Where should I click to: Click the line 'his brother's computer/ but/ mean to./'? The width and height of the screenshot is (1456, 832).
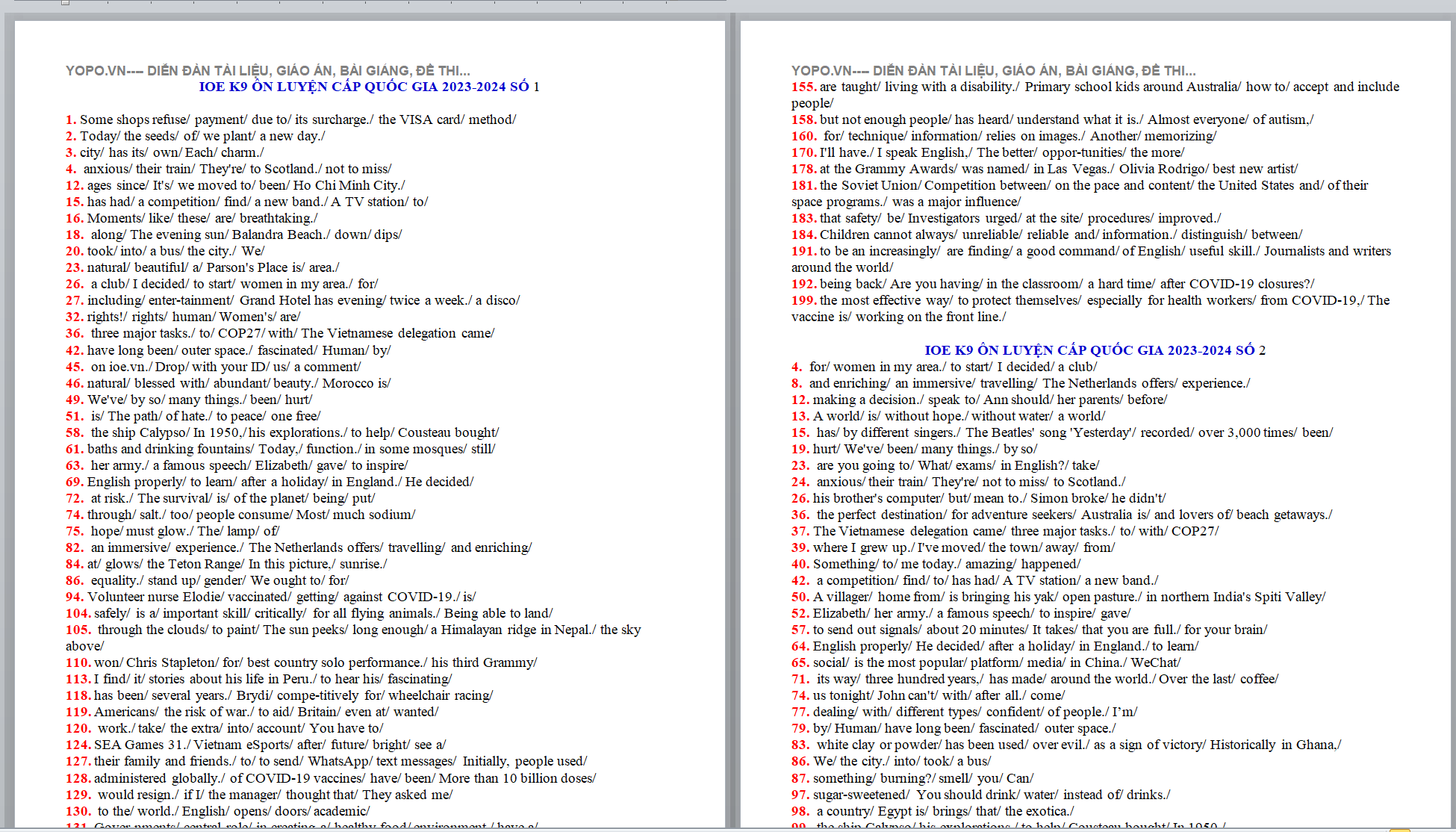979,498
